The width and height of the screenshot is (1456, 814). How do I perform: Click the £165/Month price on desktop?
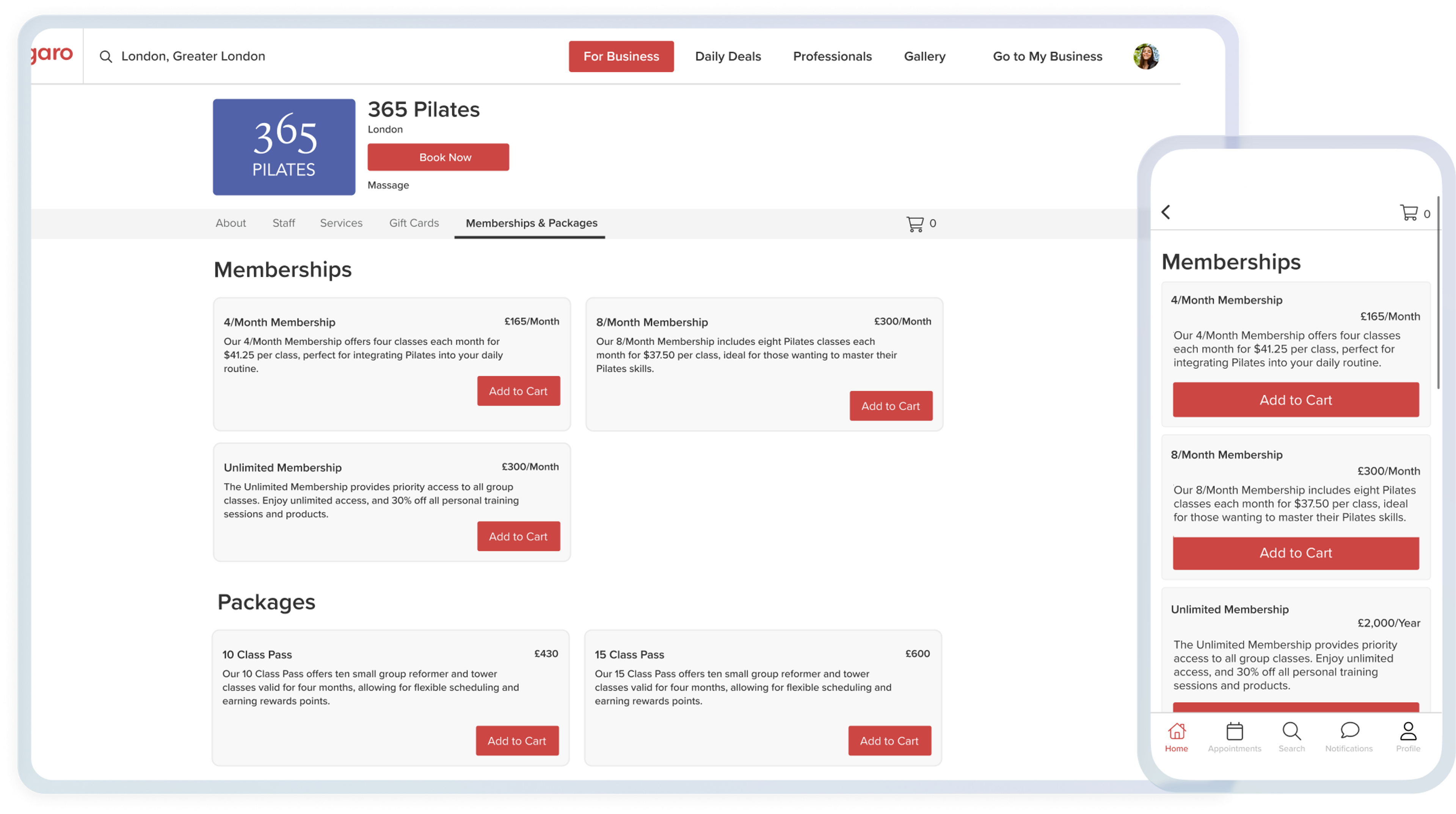(x=531, y=321)
